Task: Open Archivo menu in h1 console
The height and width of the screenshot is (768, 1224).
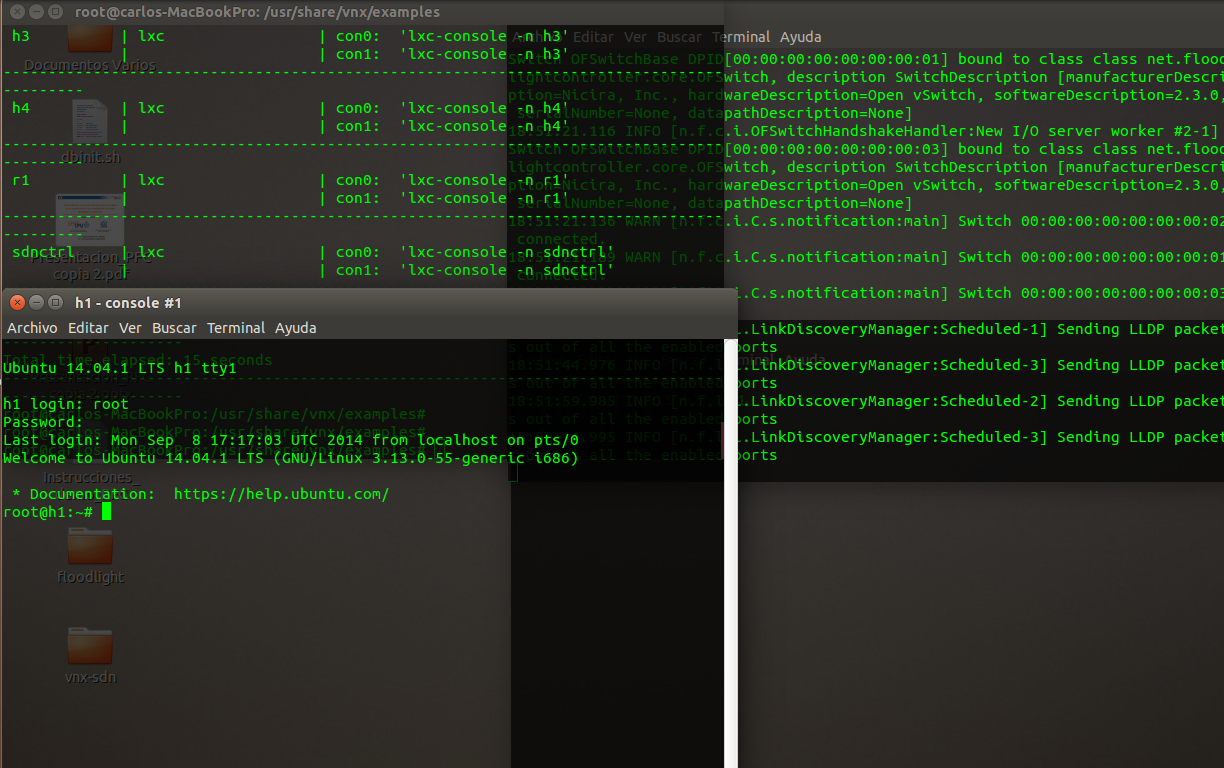Action: click(x=32, y=328)
